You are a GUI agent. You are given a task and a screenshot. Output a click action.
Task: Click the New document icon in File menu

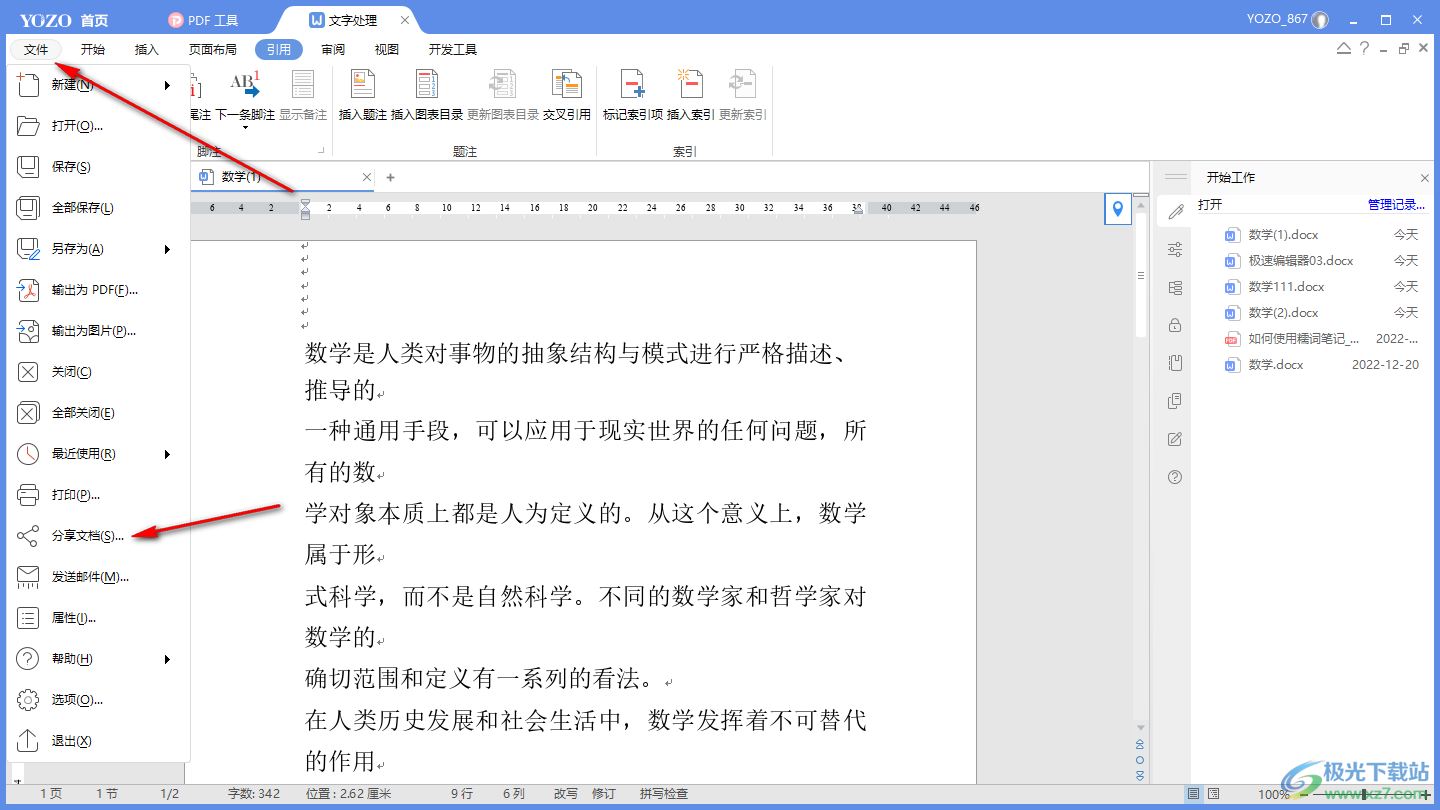28,85
